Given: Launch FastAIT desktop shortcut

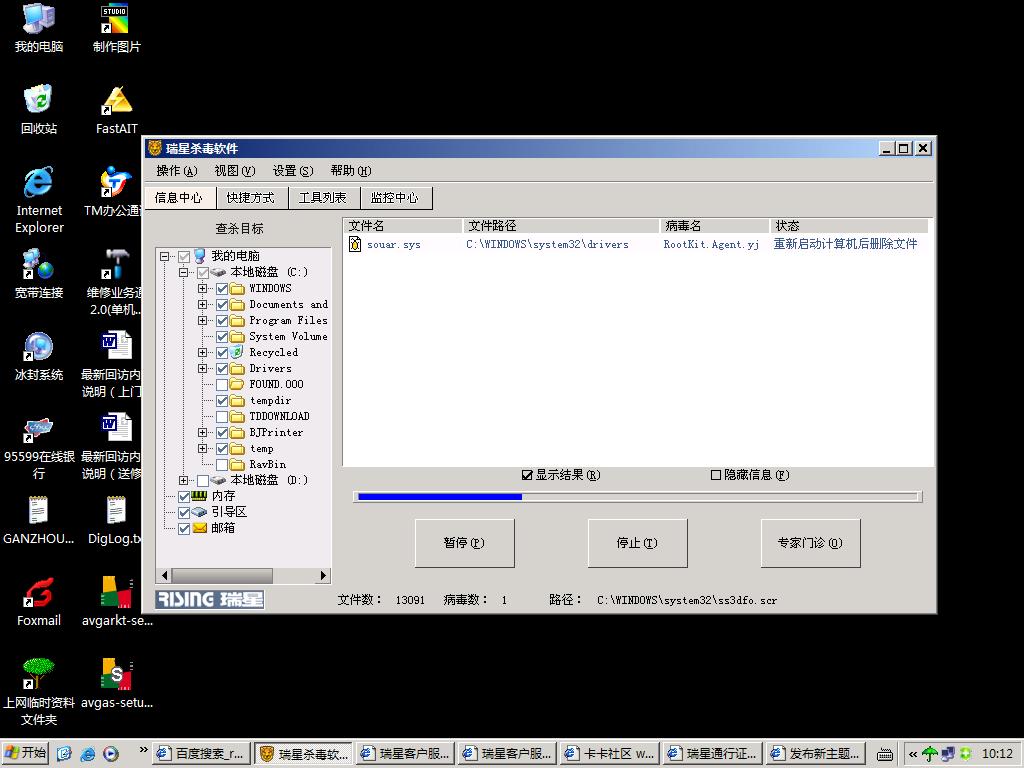Looking at the screenshot, I should [x=116, y=110].
